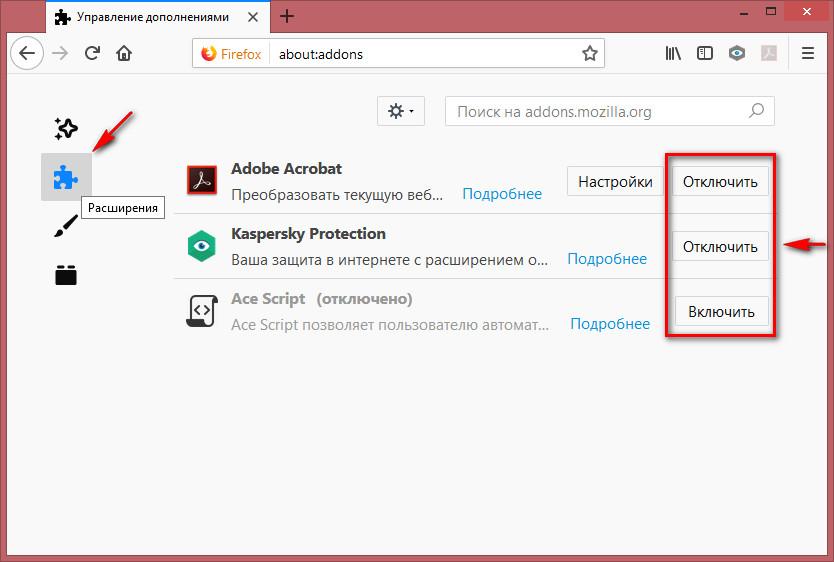Open Настройки for Adobe Acrobat

tap(615, 181)
